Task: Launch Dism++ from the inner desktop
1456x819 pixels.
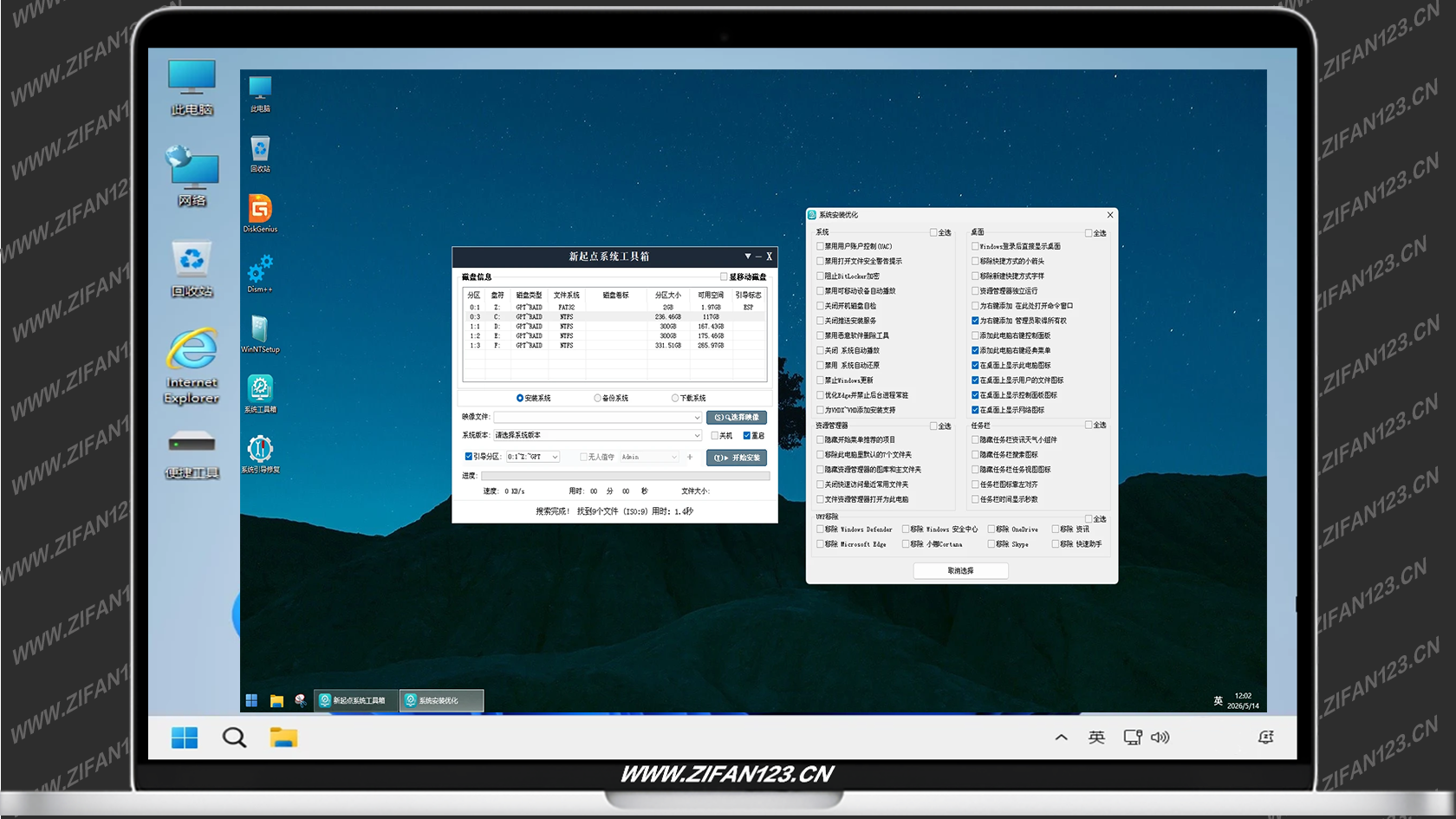Action: click(x=260, y=274)
